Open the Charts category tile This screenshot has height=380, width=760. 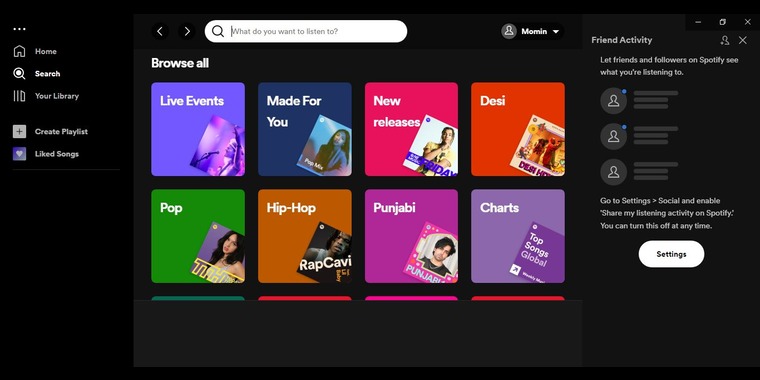point(518,236)
